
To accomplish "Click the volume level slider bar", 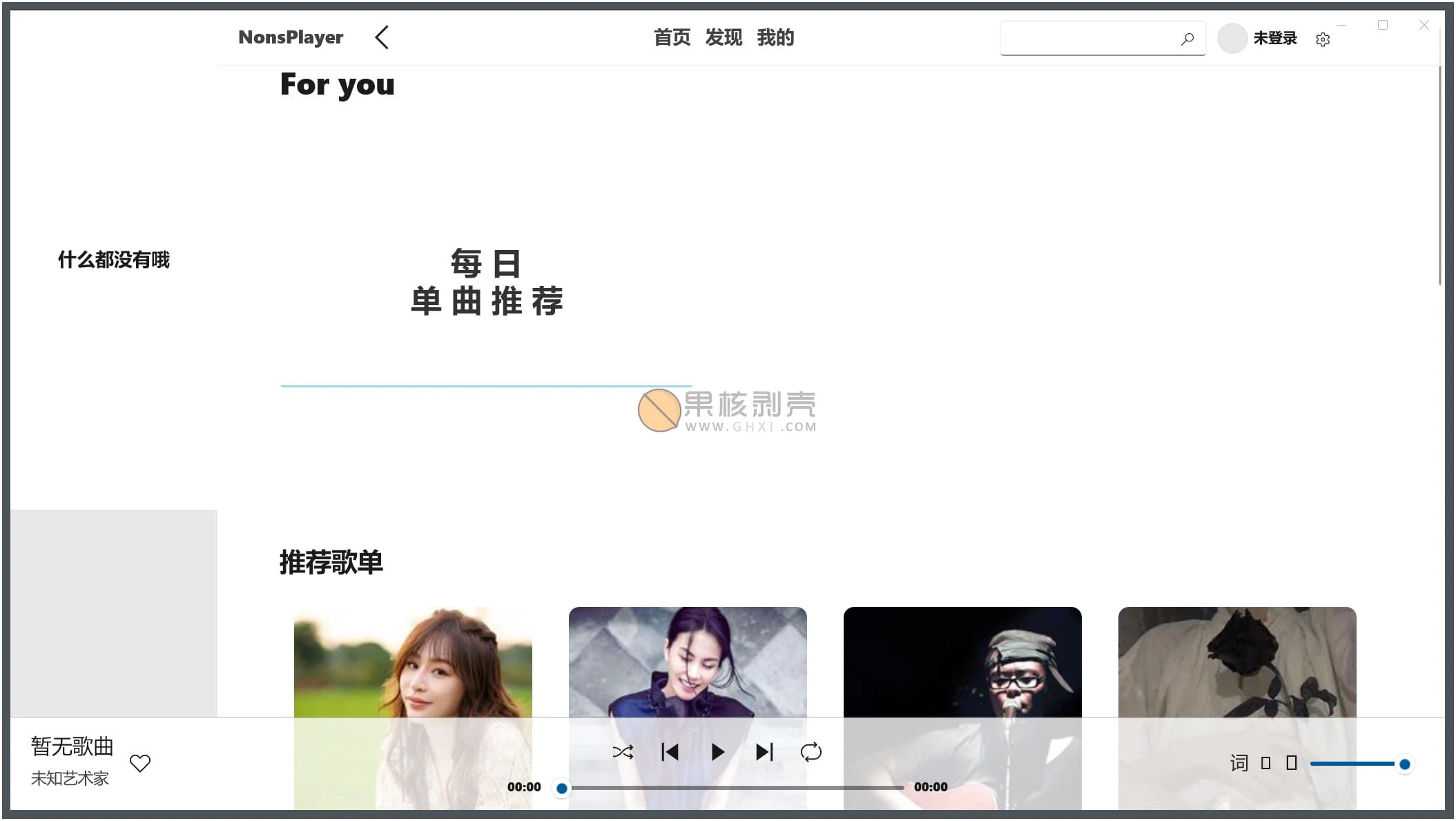I will pyautogui.click(x=1360, y=763).
